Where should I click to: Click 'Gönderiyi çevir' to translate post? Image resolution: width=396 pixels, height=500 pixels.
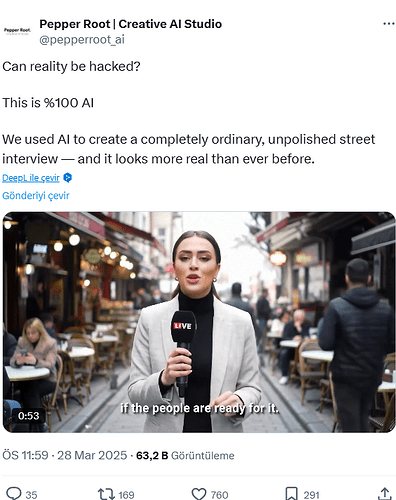pos(36,196)
